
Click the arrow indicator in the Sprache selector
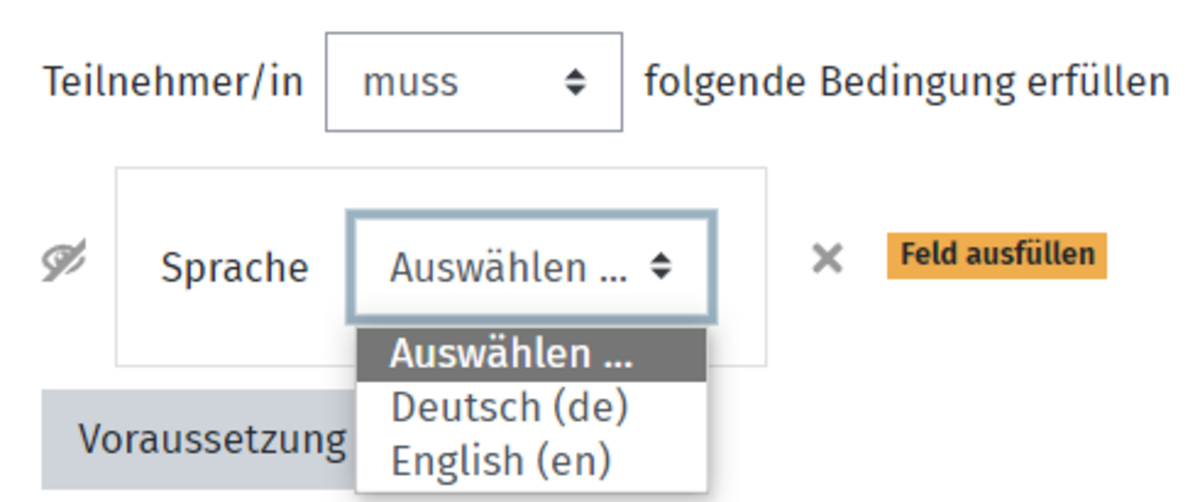coord(660,267)
